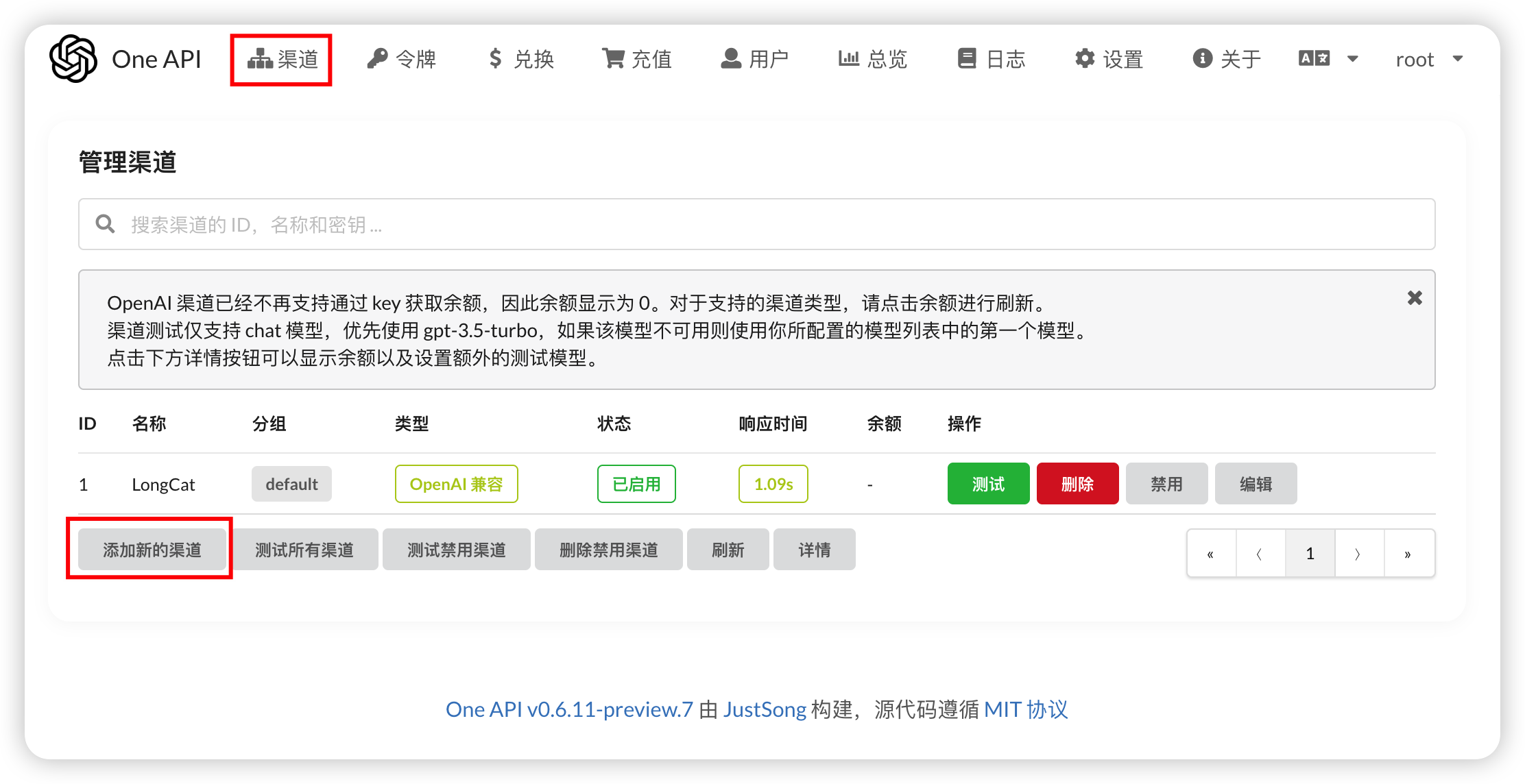
Task: Open 关于 about info icon
Action: [x=1227, y=60]
